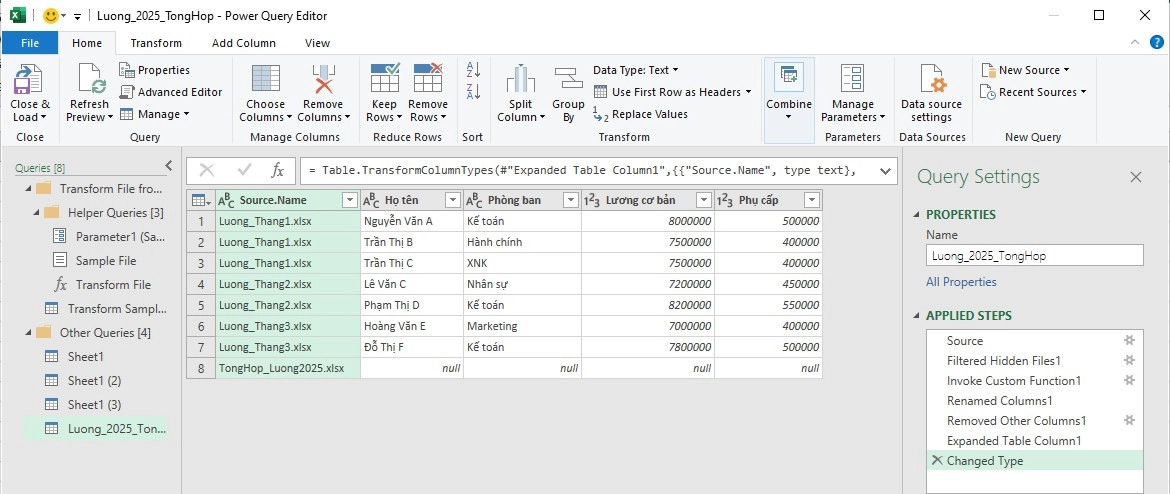1170x494 pixels.
Task: Open gear for Invoke Custom Function1 step
Action: (1129, 381)
